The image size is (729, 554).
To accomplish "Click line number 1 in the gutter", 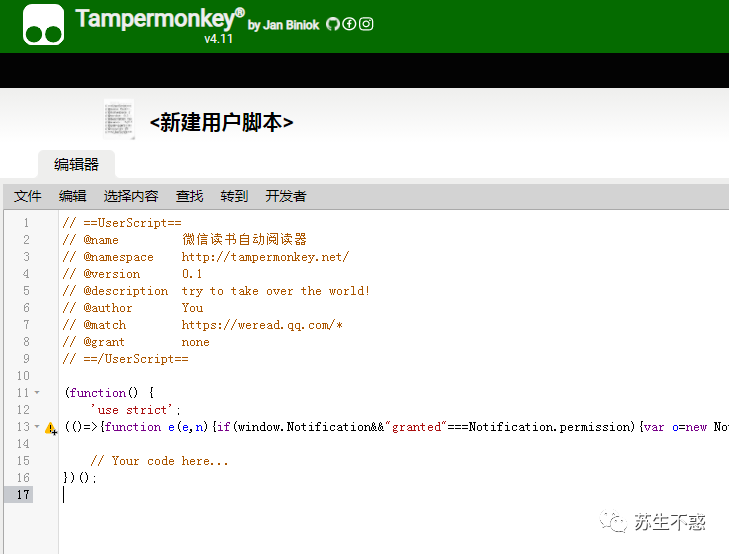I will (x=27, y=223).
